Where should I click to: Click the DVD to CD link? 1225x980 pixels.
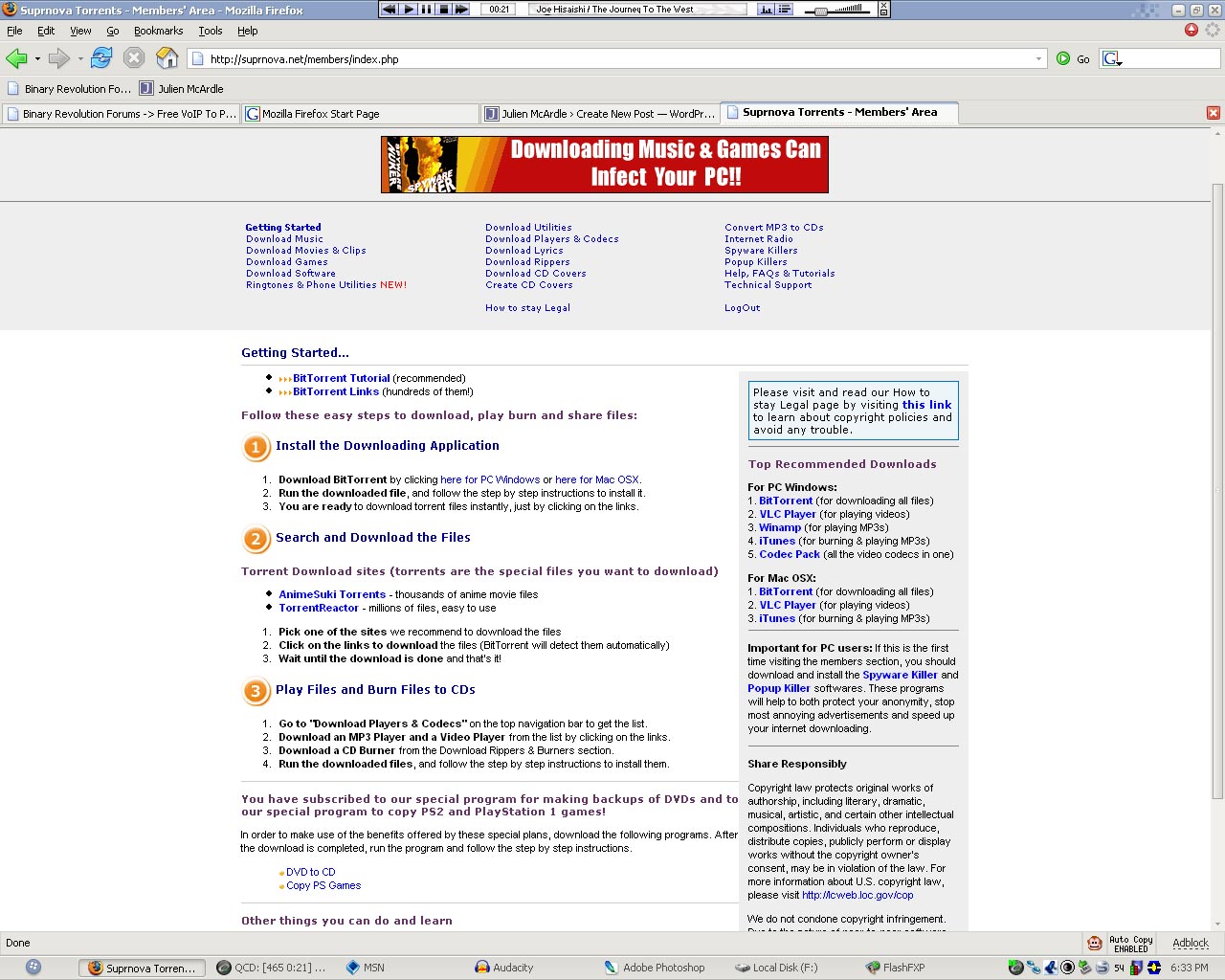[311, 872]
